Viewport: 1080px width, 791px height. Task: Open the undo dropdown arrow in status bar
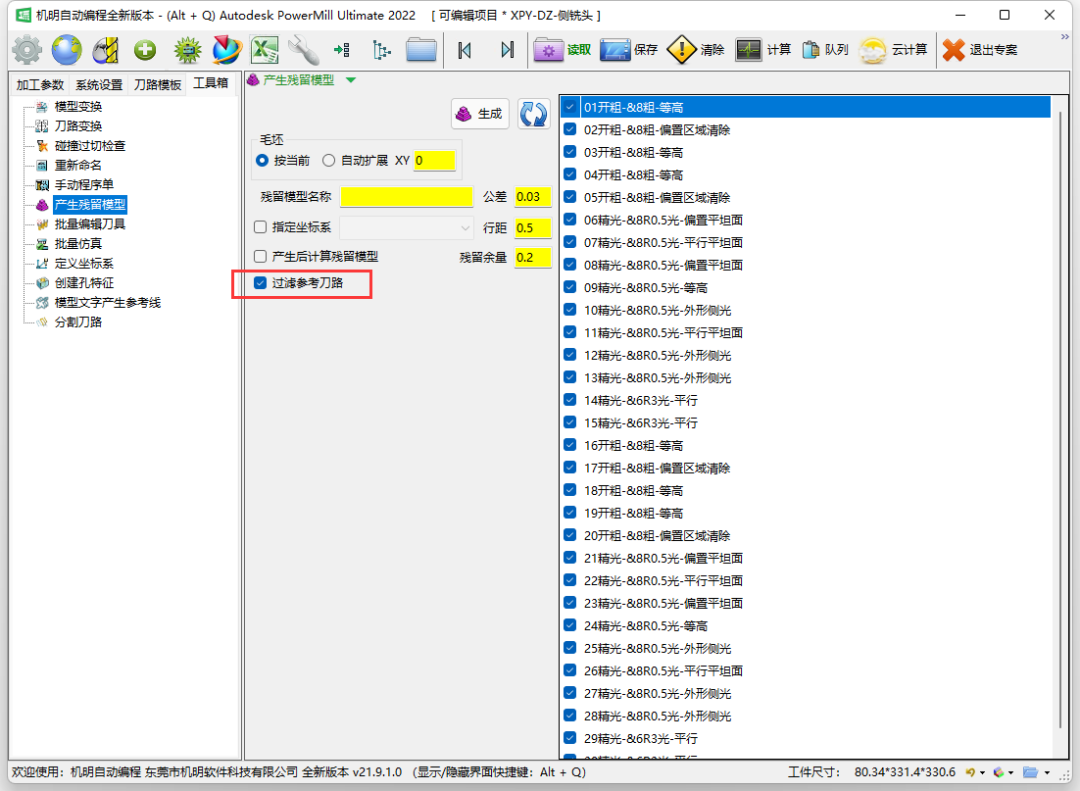[x=982, y=773]
